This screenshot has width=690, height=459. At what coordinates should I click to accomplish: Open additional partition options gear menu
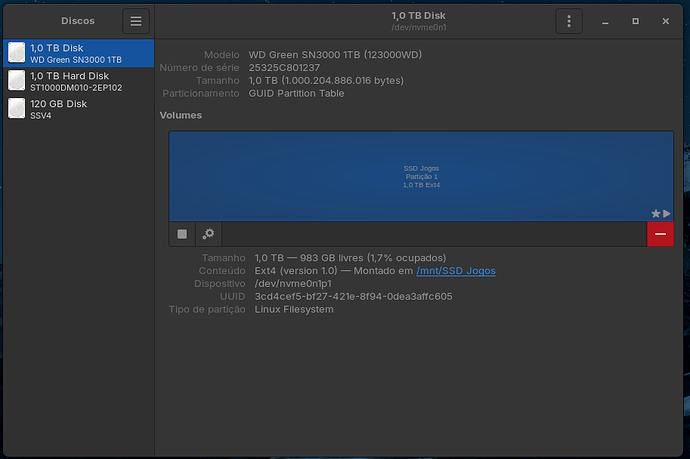[x=208, y=234]
